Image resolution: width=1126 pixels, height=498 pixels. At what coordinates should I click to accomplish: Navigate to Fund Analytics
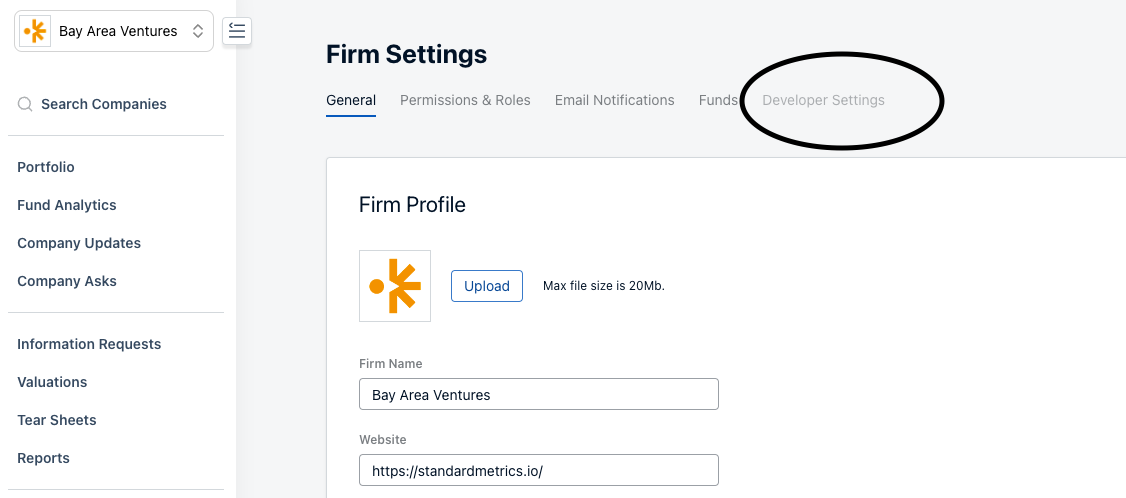(67, 205)
